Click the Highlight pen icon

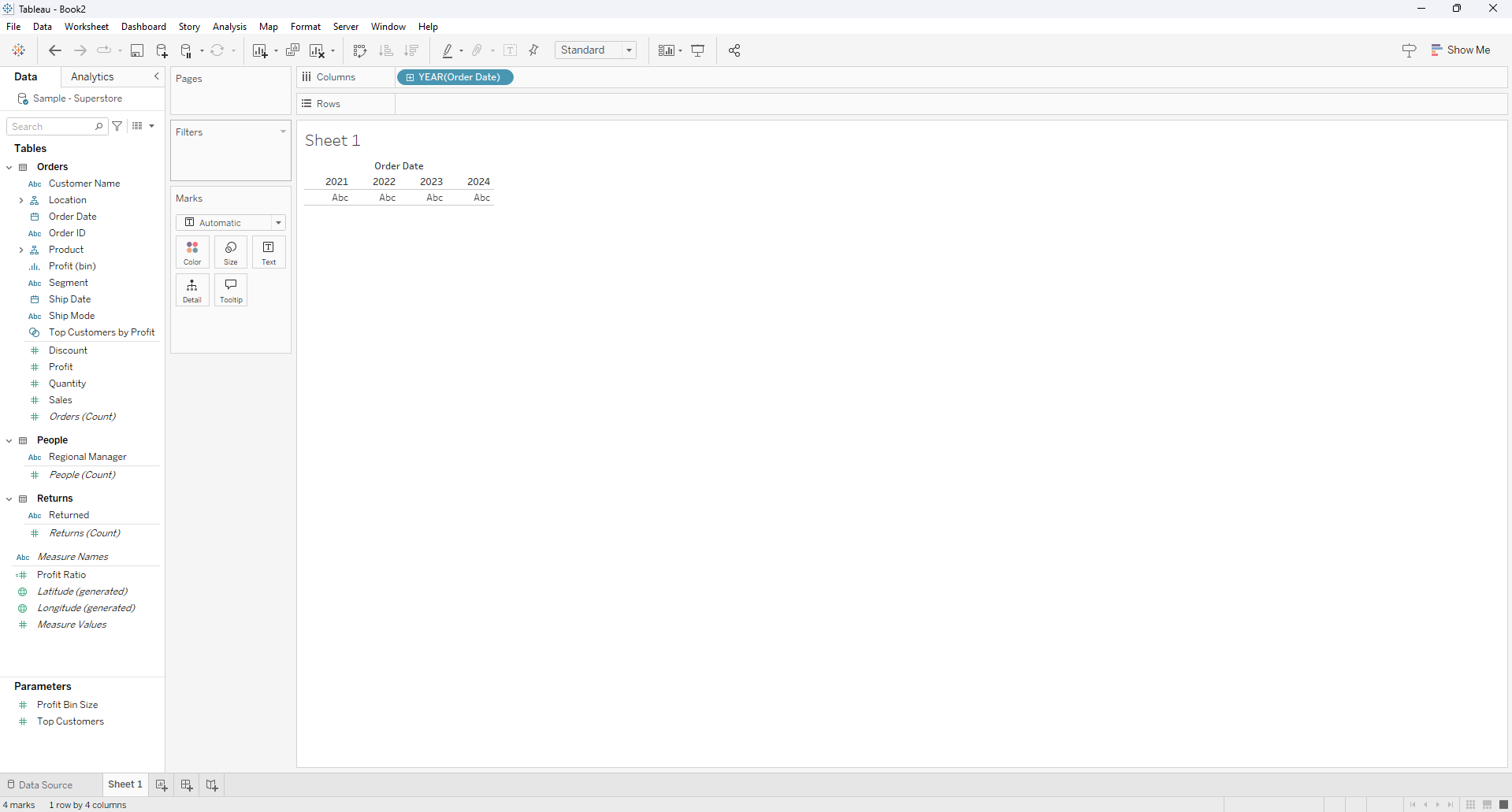click(448, 50)
